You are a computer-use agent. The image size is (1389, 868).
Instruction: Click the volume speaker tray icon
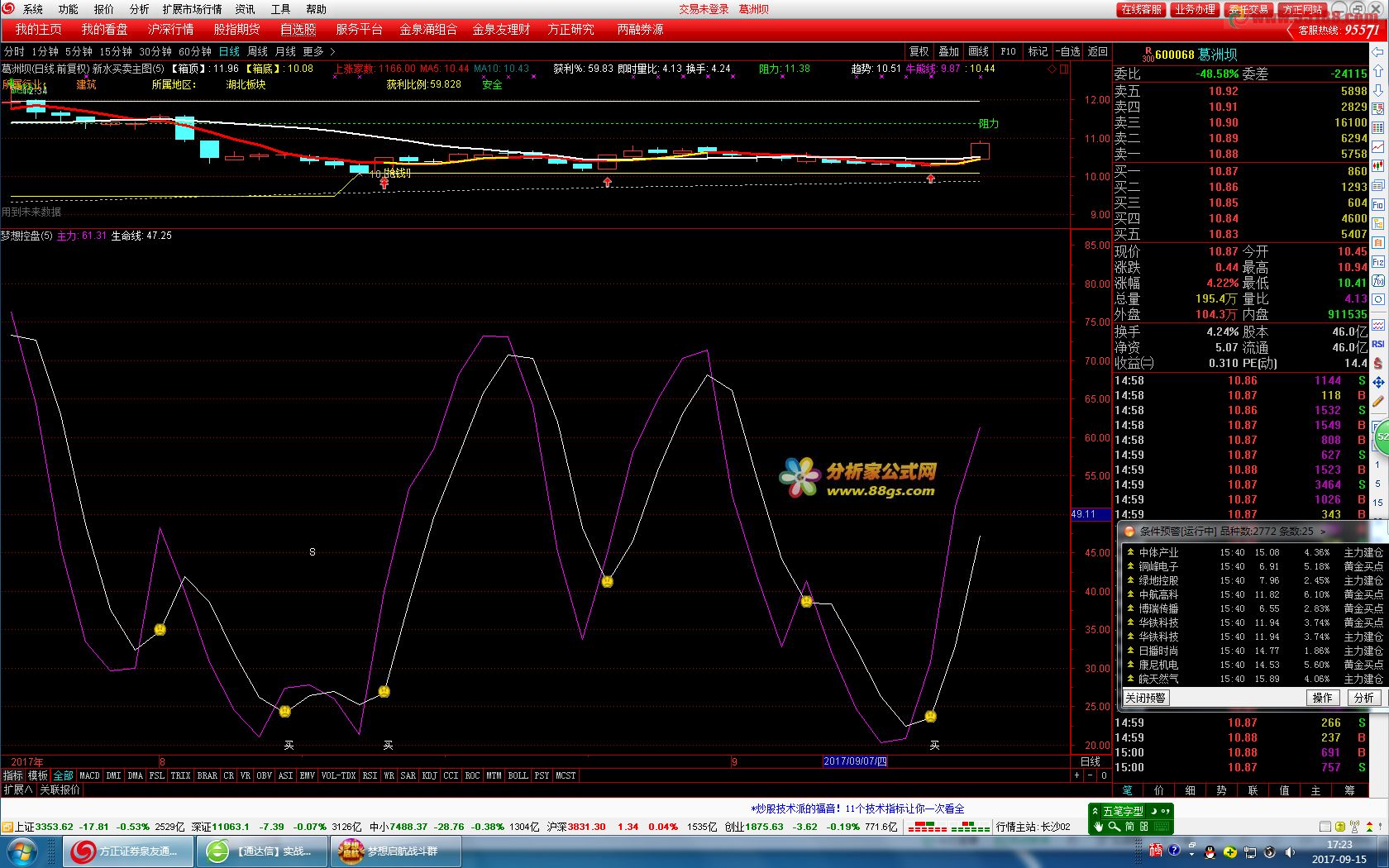coord(1290,852)
